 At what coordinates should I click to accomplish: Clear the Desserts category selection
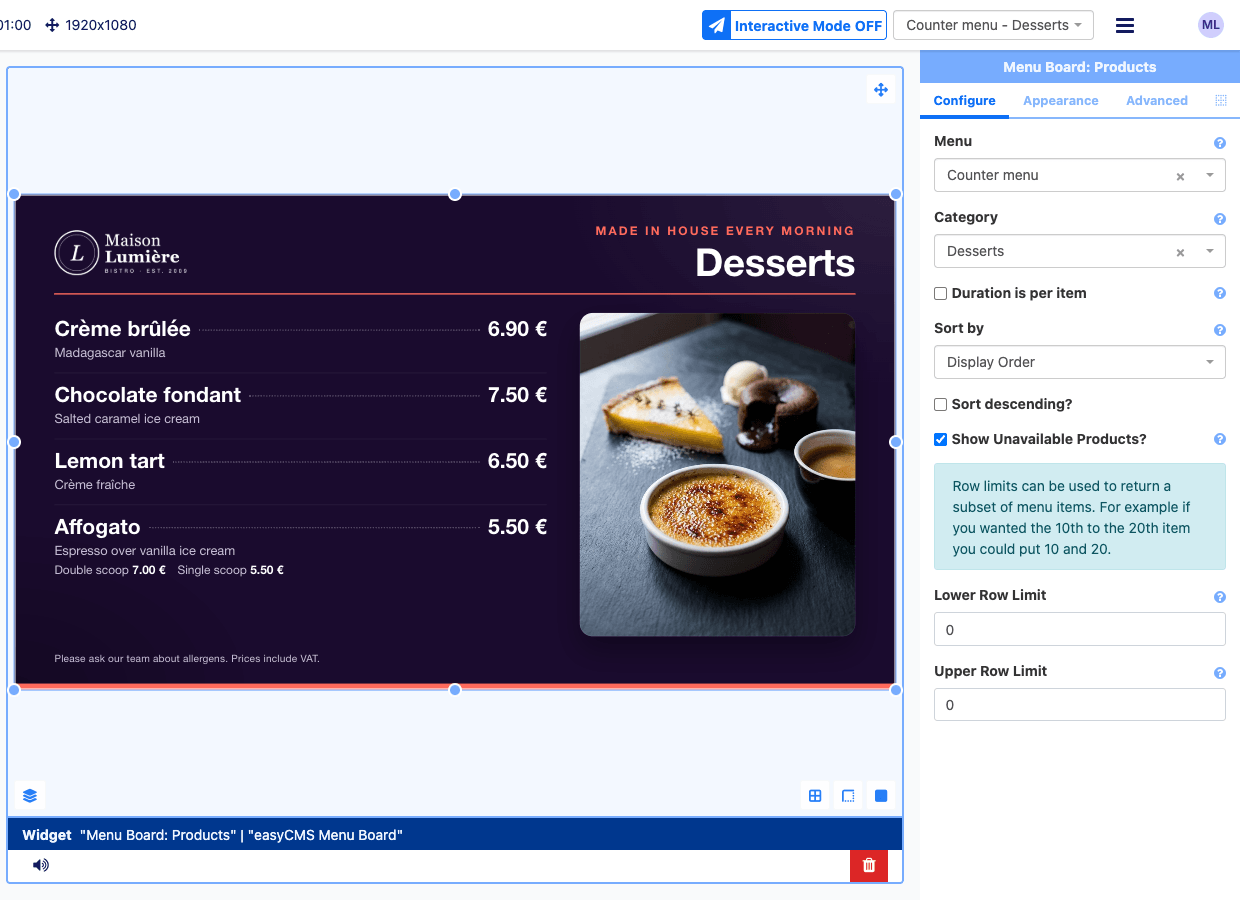click(x=1180, y=252)
